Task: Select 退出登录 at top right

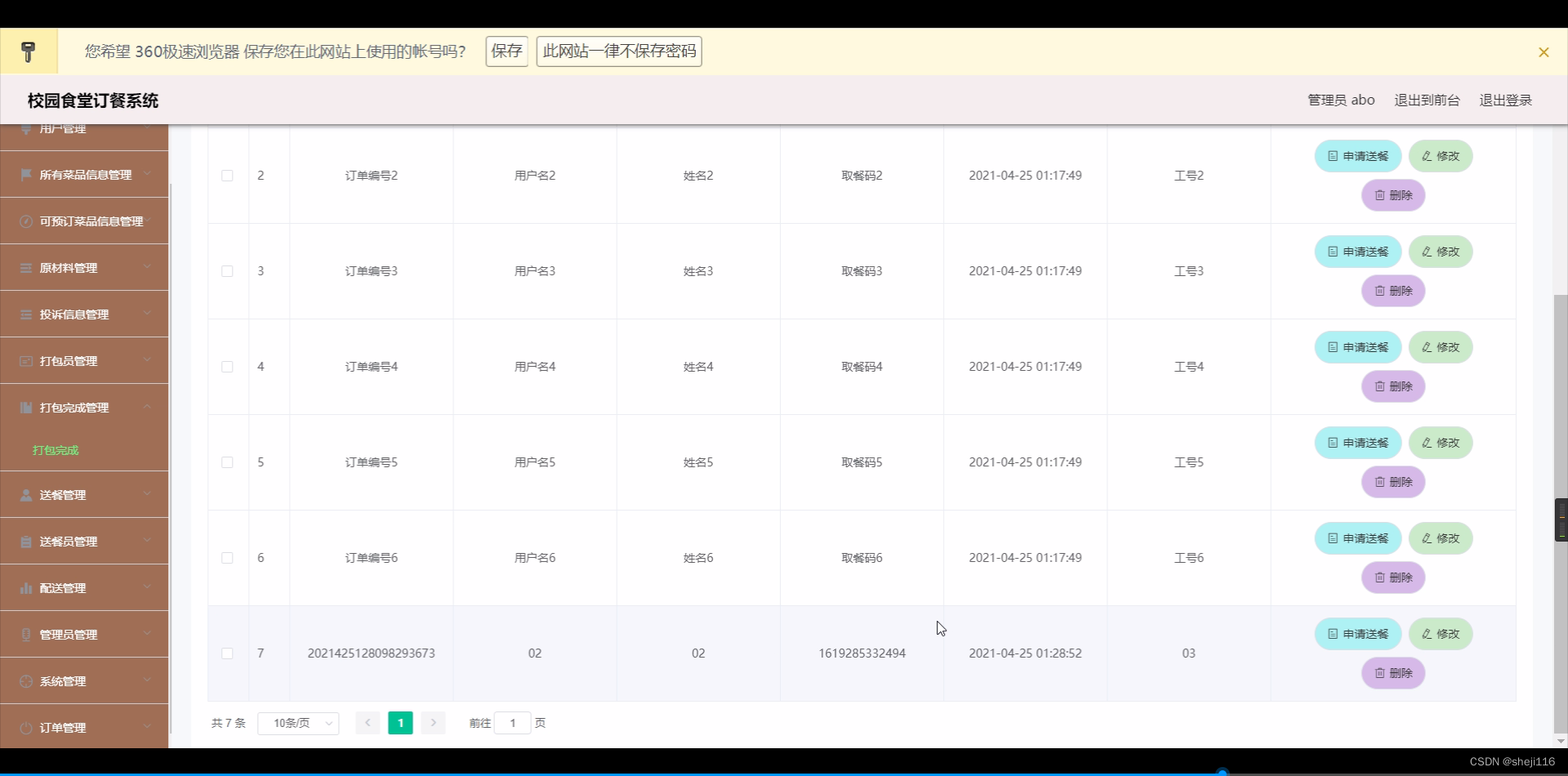Action: click(1506, 100)
